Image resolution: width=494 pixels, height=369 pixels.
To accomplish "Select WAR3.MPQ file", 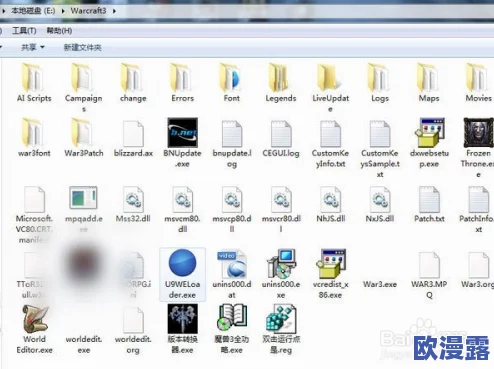I will [x=429, y=275].
